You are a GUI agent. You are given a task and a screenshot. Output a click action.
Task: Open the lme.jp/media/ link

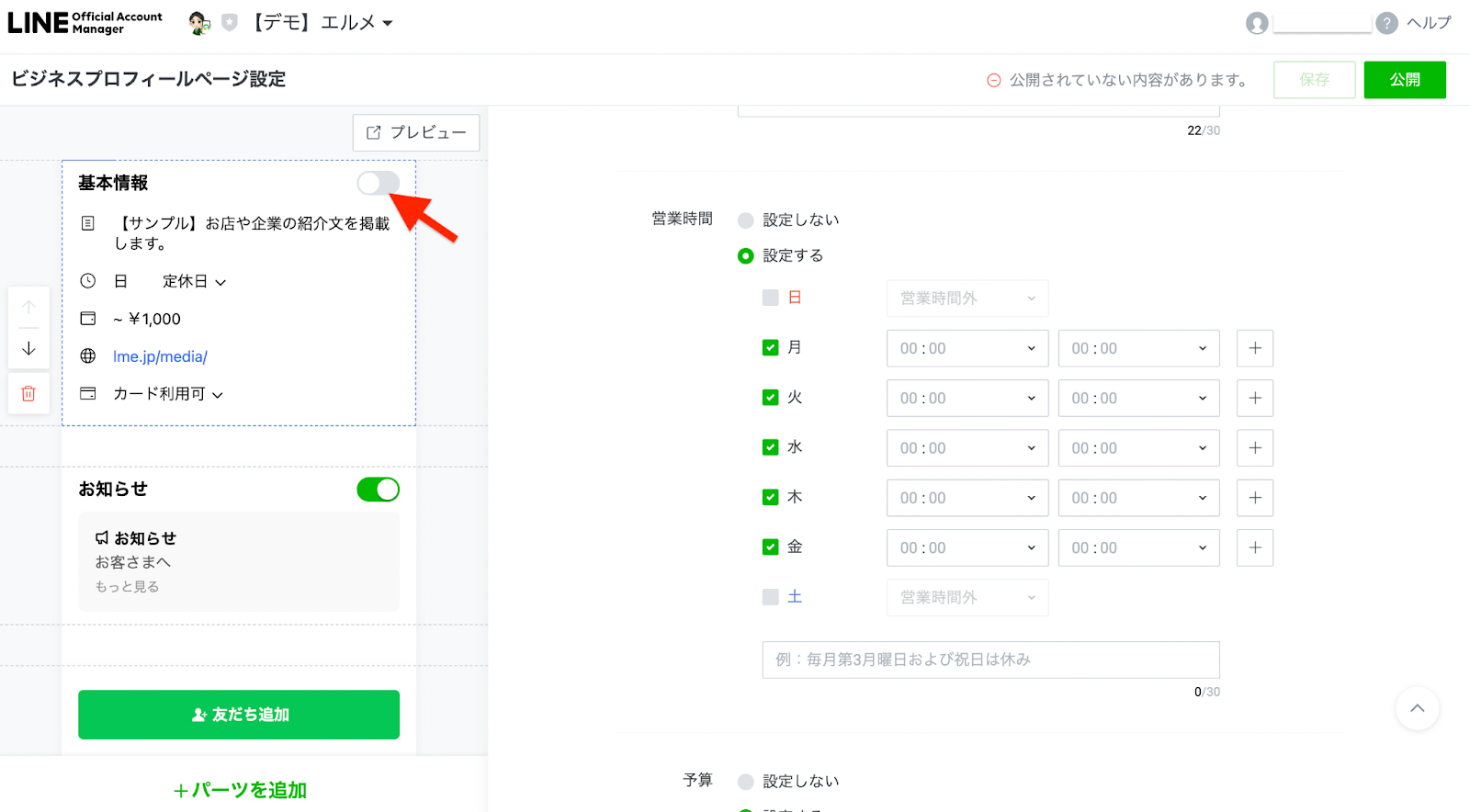pos(160,356)
